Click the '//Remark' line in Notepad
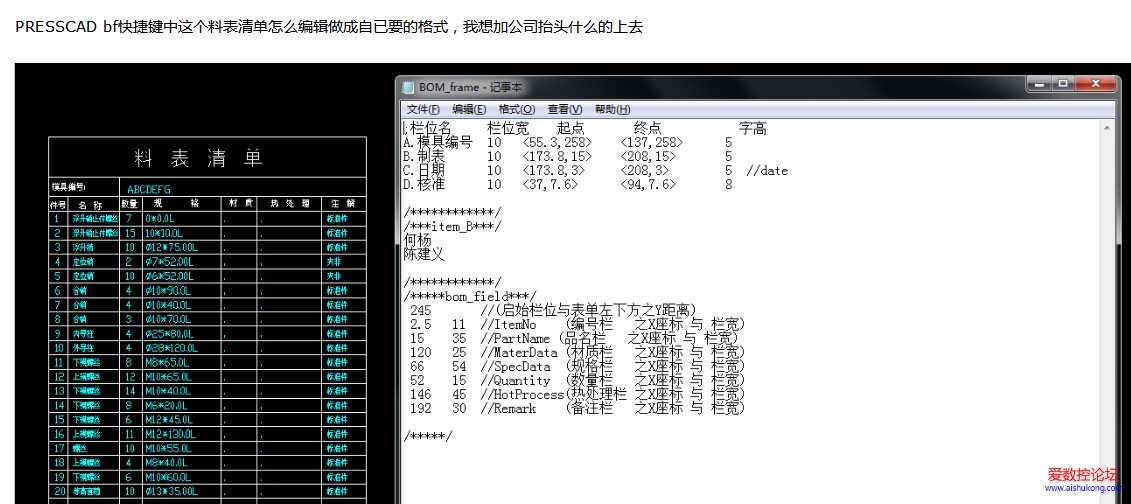Image resolution: width=1131 pixels, height=504 pixels. (577, 409)
